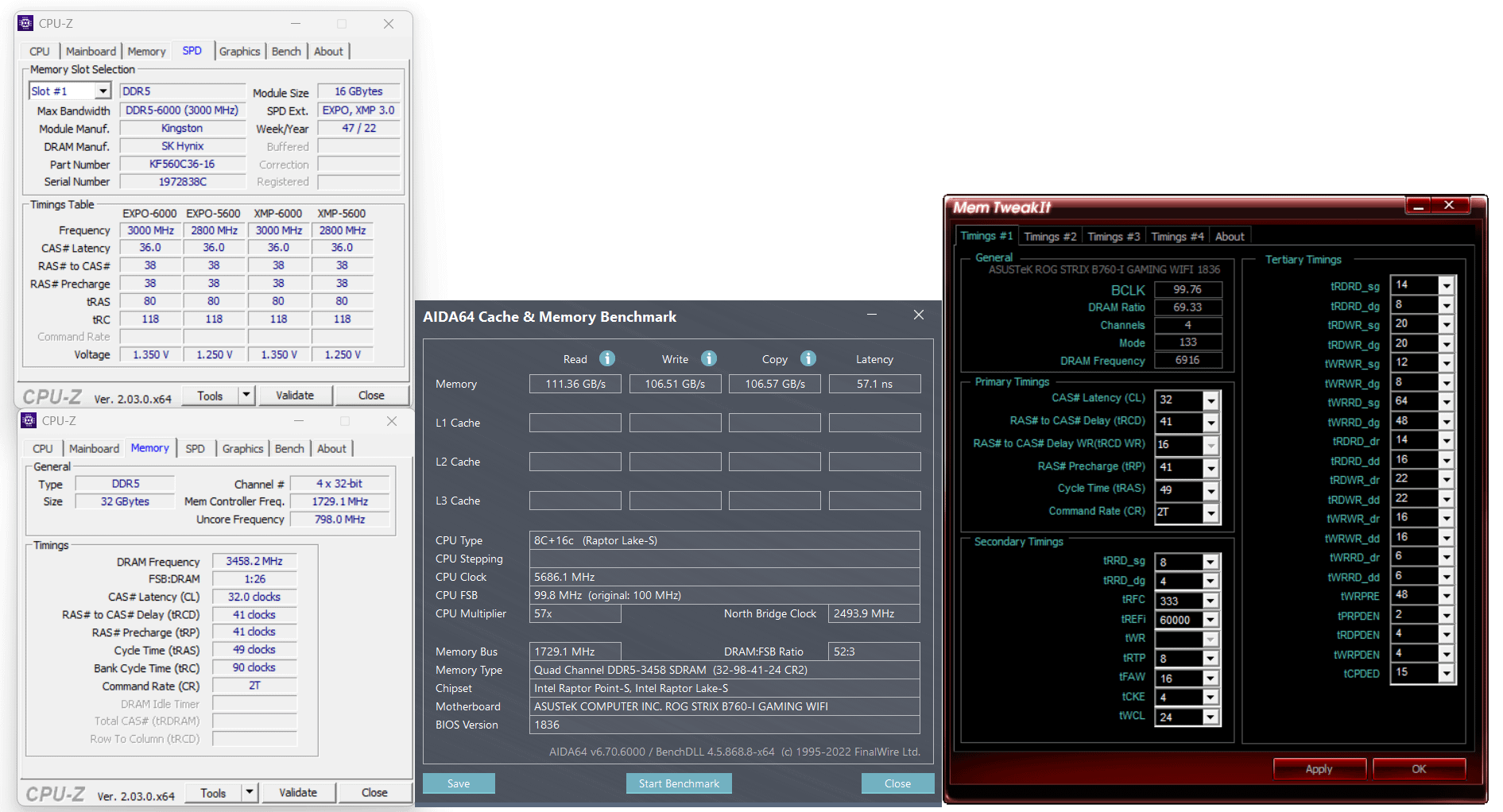
Task: Switch to Mainboard tab in top CPU-Z window
Action: [91, 51]
